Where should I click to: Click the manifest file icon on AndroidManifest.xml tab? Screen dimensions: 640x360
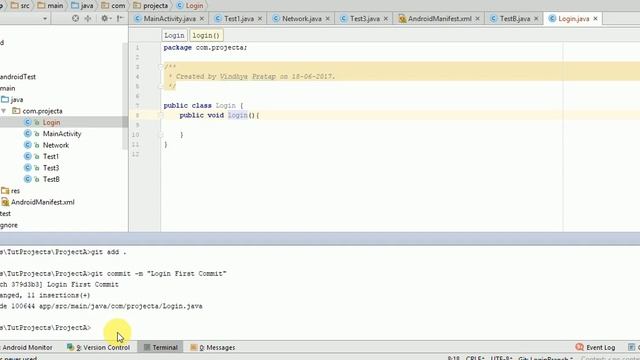coord(402,19)
